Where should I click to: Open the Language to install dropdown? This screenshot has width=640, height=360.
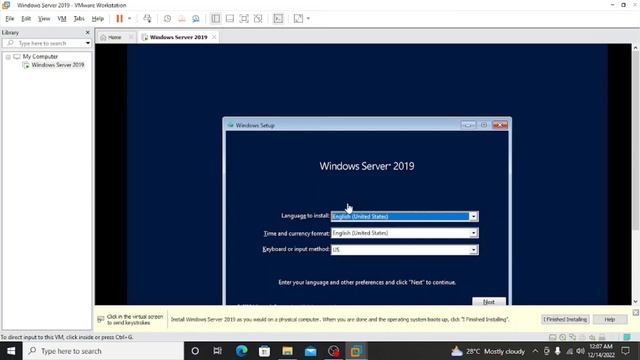click(473, 216)
